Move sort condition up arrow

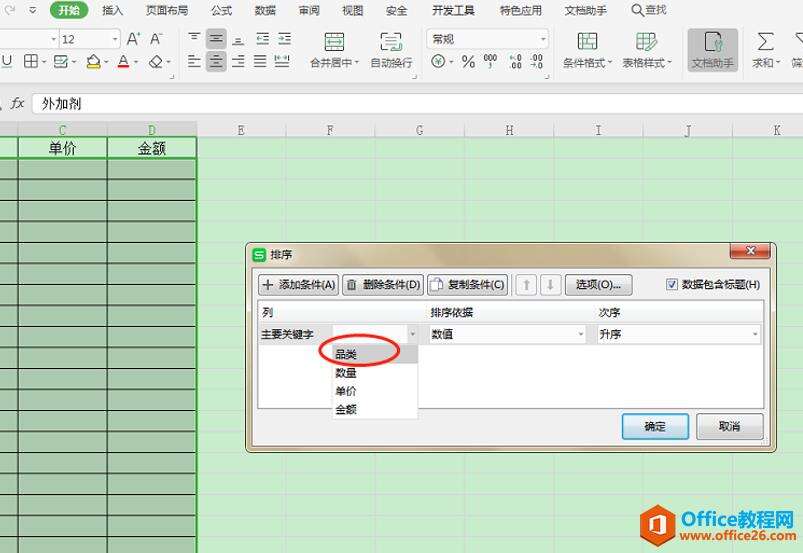tap(526, 285)
